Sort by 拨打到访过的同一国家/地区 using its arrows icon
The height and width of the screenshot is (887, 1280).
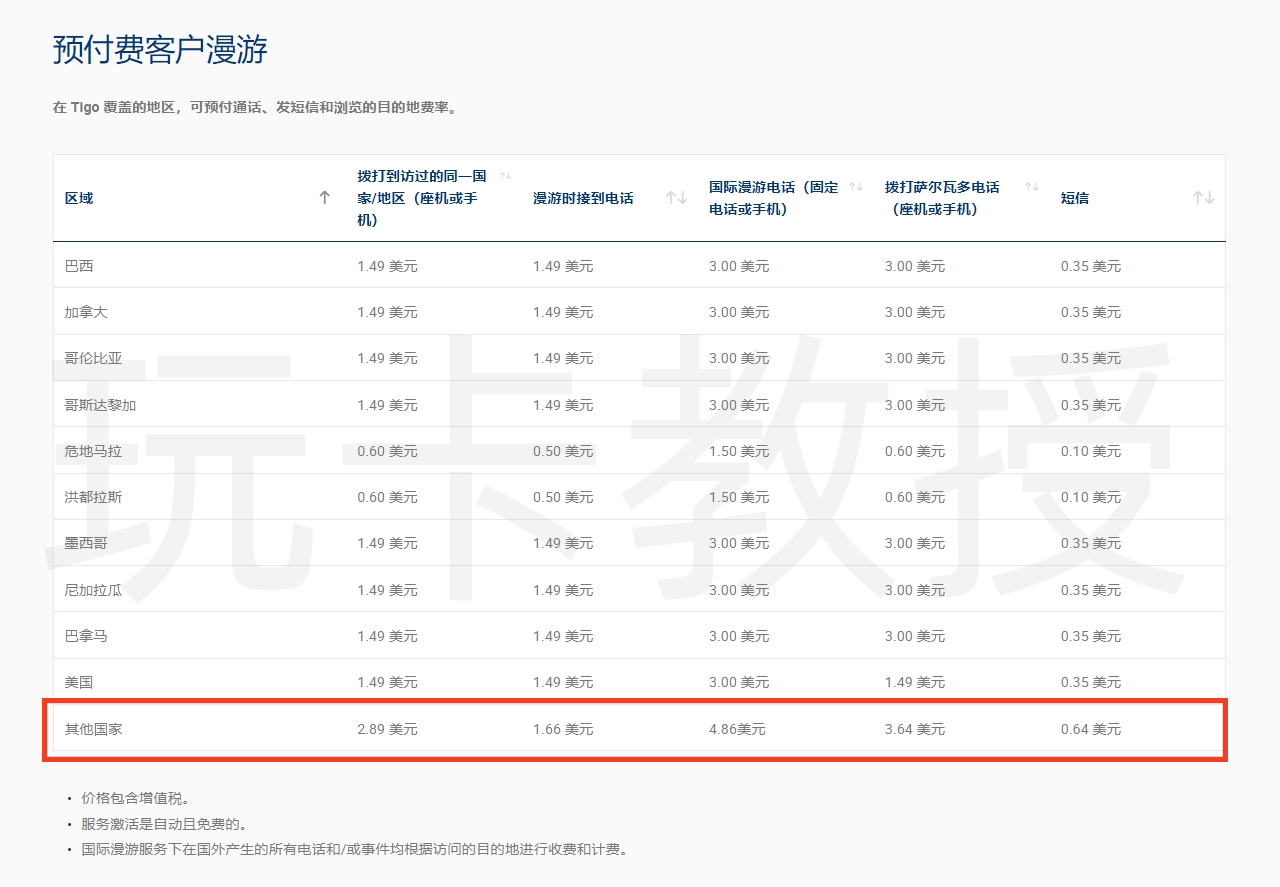pyautogui.click(x=505, y=176)
